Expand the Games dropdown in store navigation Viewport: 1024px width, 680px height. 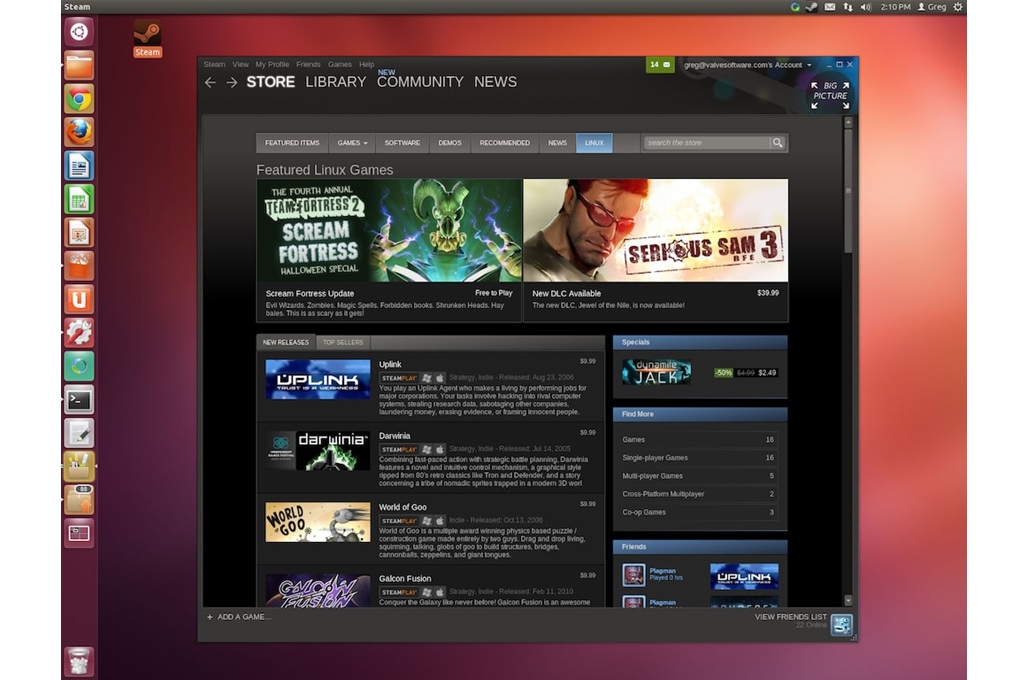tap(352, 143)
